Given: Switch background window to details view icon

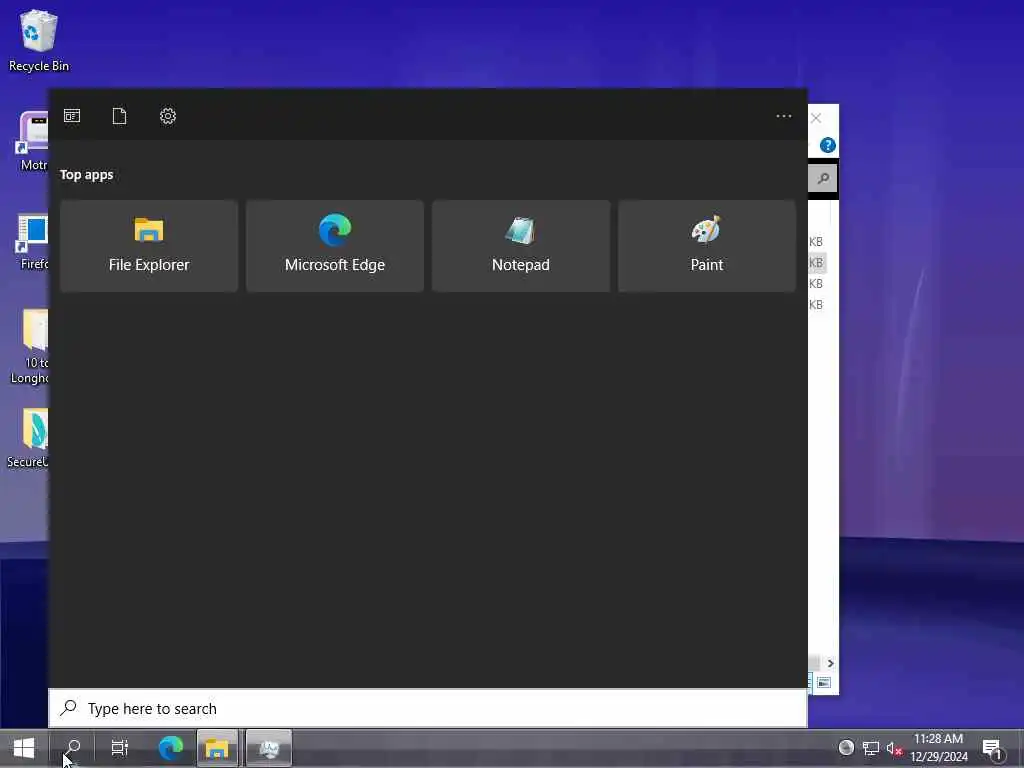Looking at the screenshot, I should [824, 682].
